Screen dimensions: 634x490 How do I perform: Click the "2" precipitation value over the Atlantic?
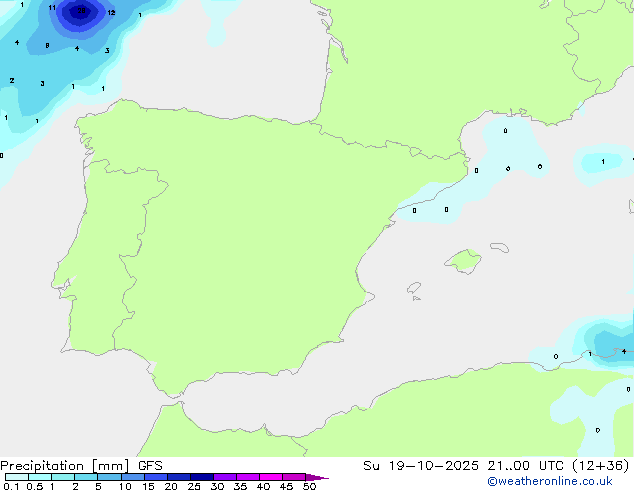[x=12, y=80]
